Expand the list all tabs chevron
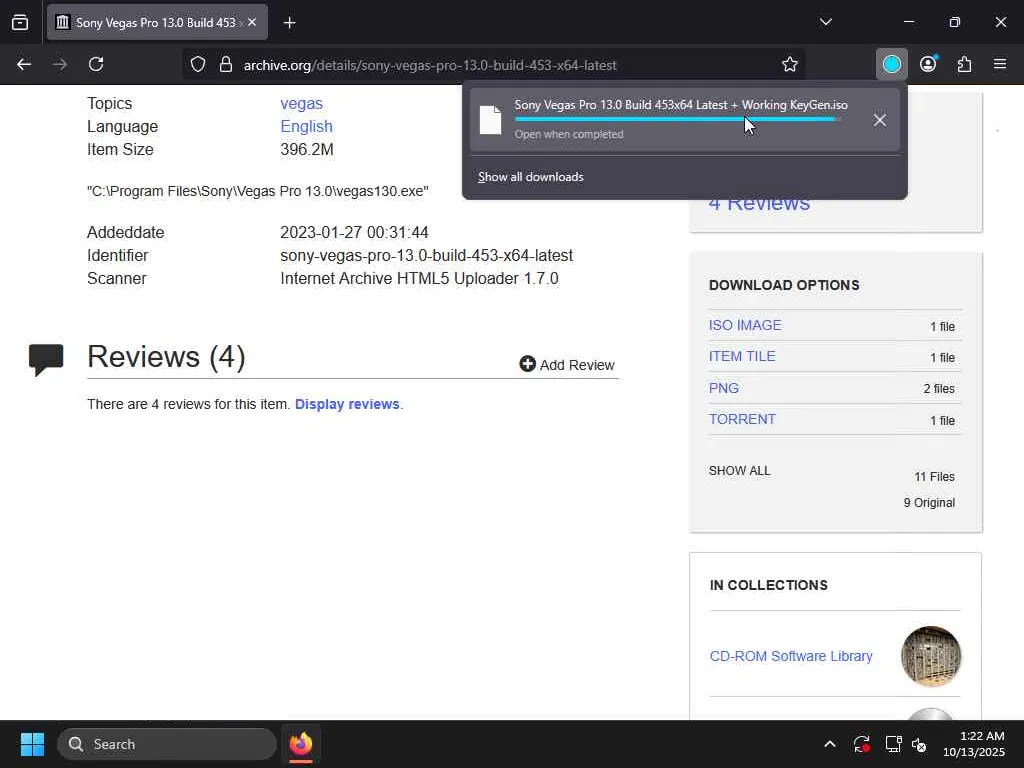 (825, 22)
